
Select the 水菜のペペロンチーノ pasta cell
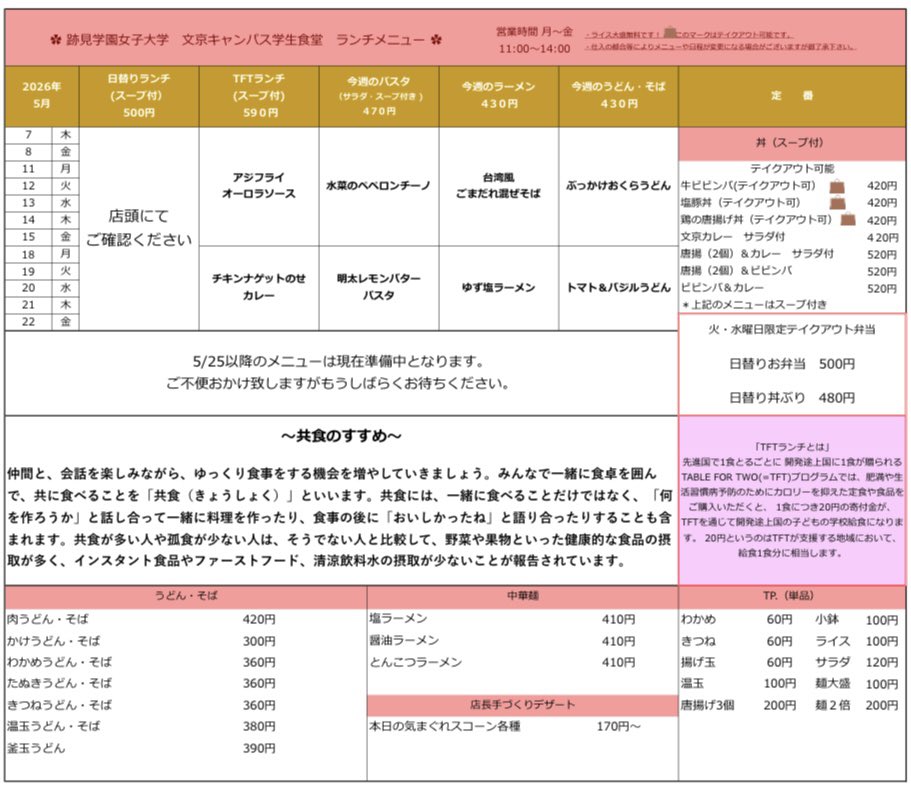pos(379,186)
